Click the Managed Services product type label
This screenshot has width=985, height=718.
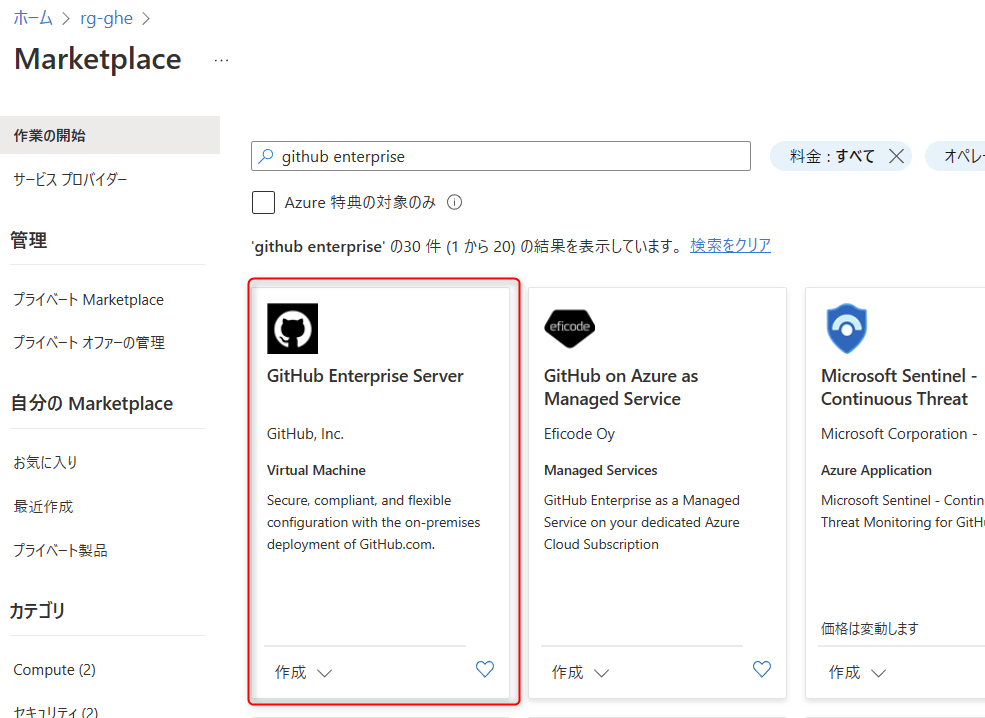[x=601, y=470]
